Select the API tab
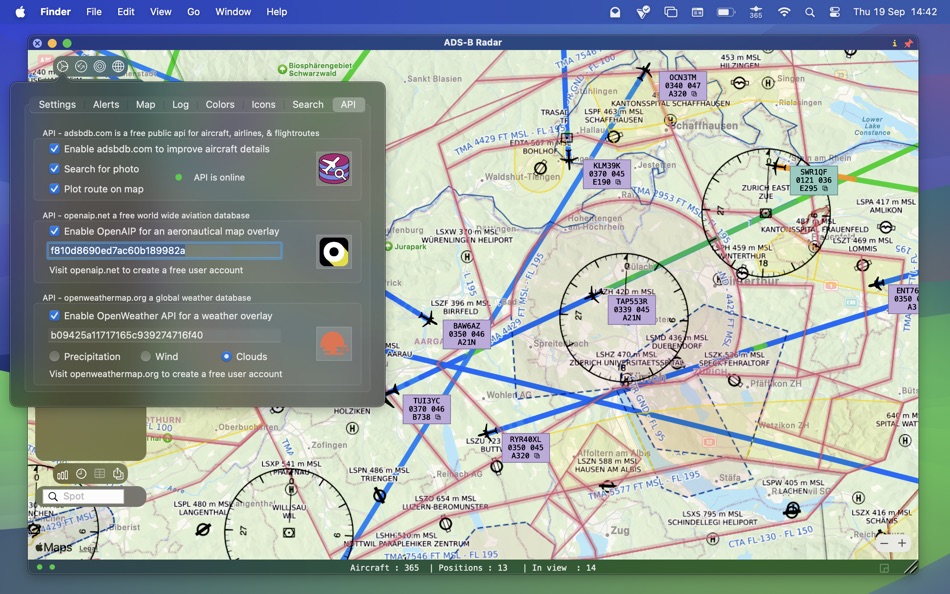This screenshot has height=594, width=950. [x=348, y=104]
